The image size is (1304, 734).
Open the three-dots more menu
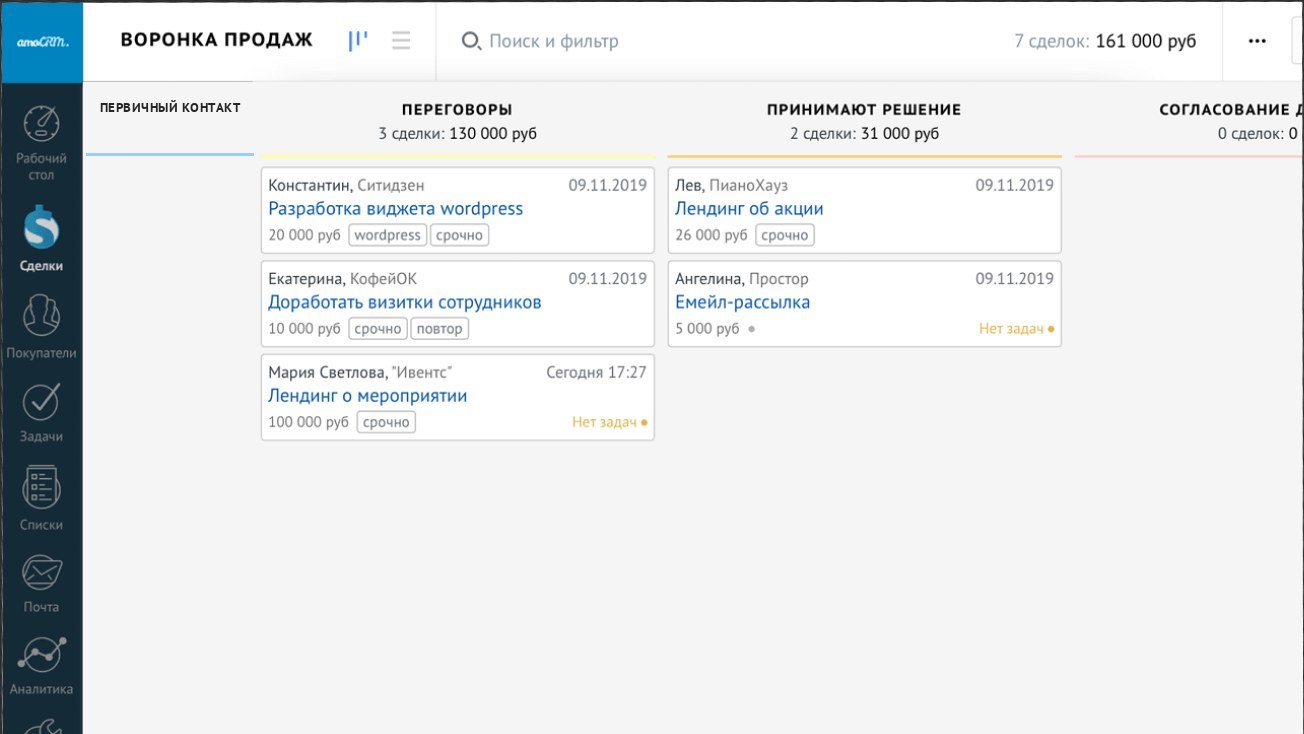click(1258, 41)
